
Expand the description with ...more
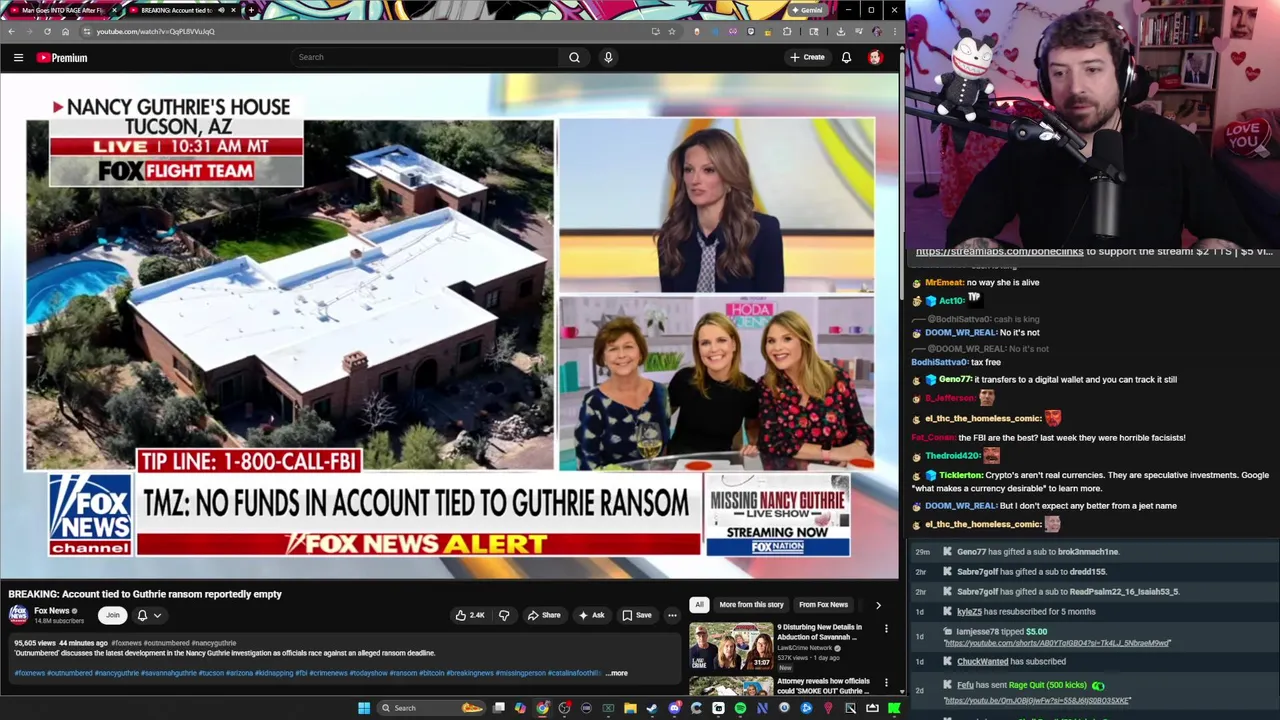pyautogui.click(x=617, y=673)
